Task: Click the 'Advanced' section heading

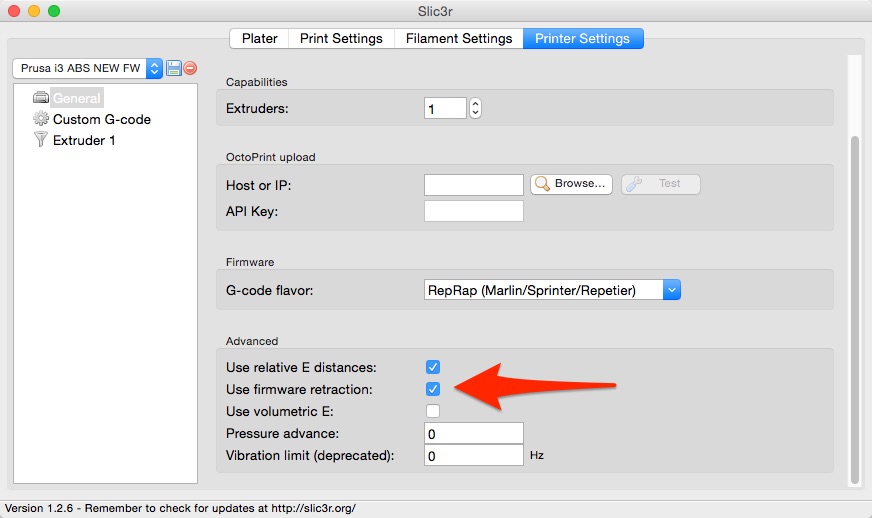Action: pos(251,341)
